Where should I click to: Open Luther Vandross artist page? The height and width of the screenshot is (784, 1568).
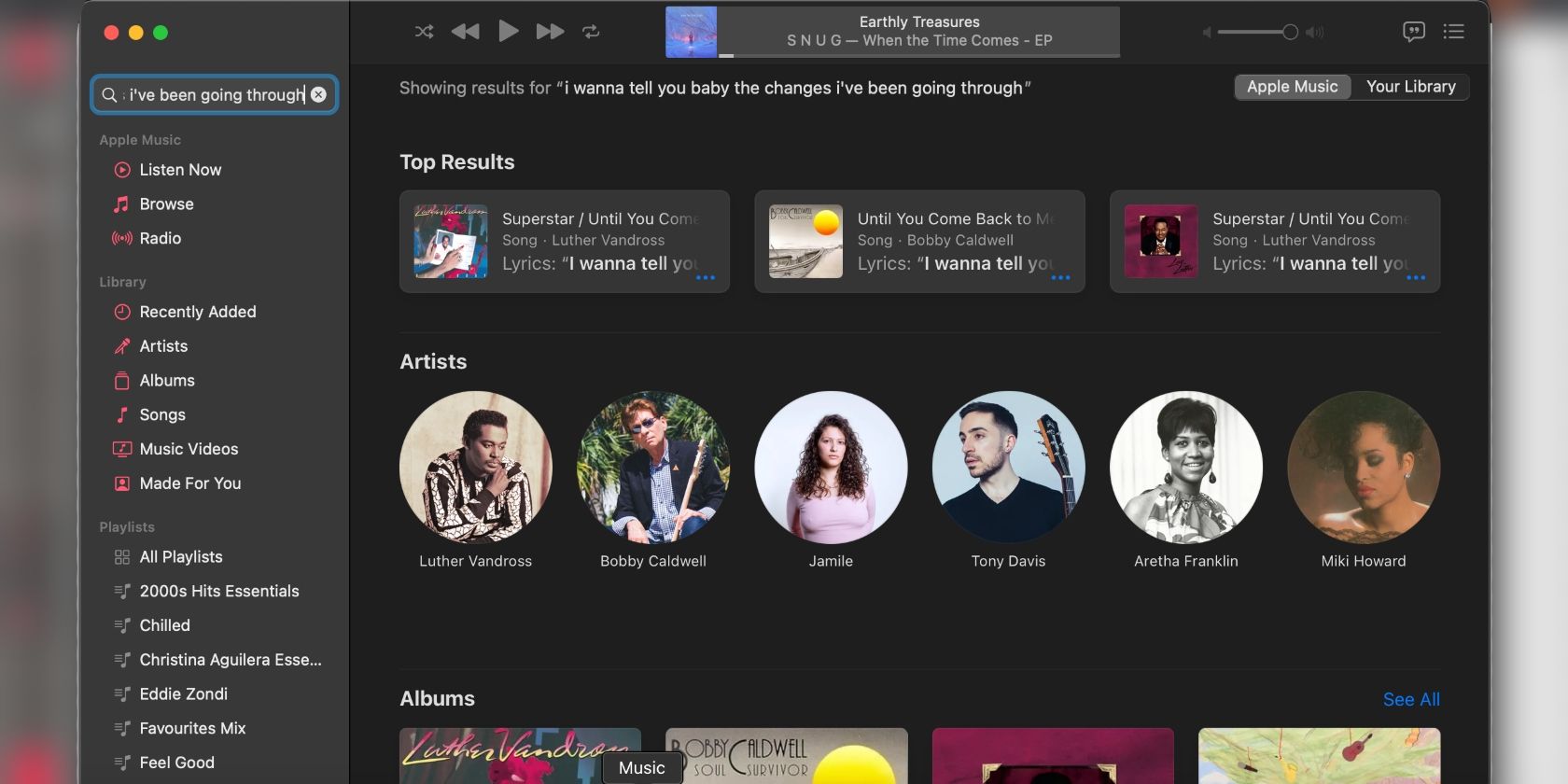click(x=475, y=467)
